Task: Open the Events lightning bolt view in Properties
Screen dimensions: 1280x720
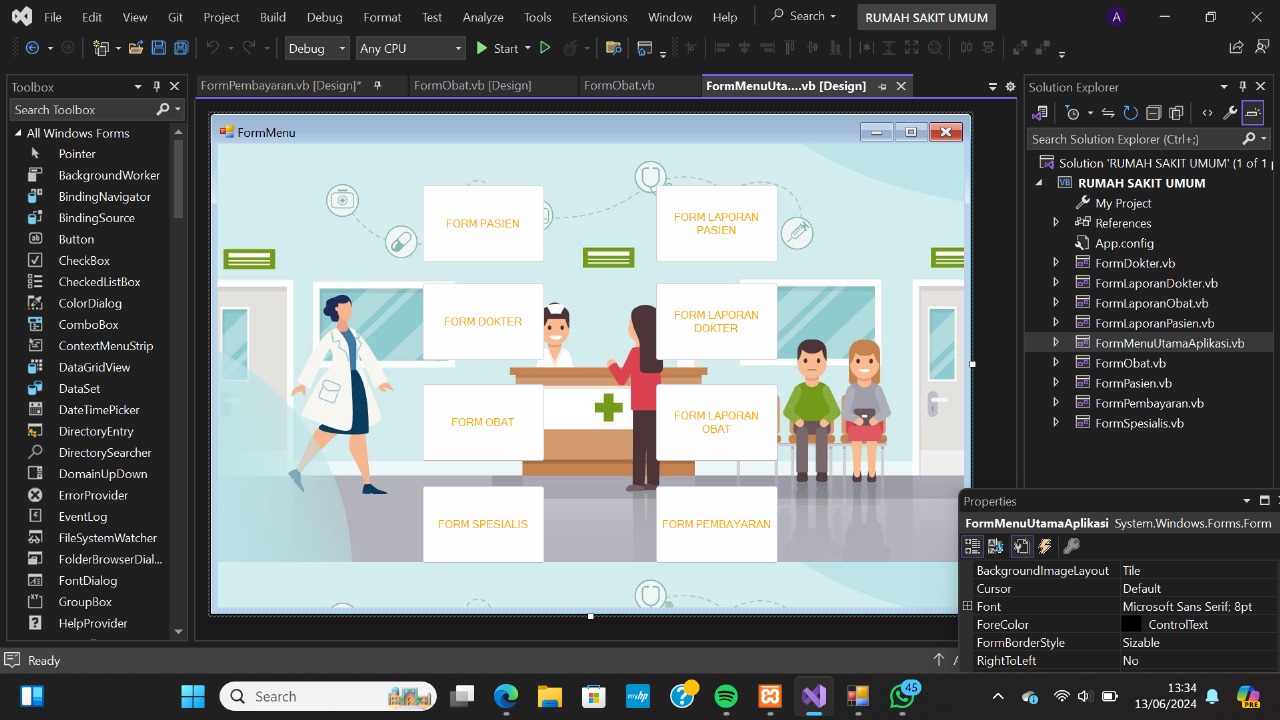Action: [x=1045, y=546]
